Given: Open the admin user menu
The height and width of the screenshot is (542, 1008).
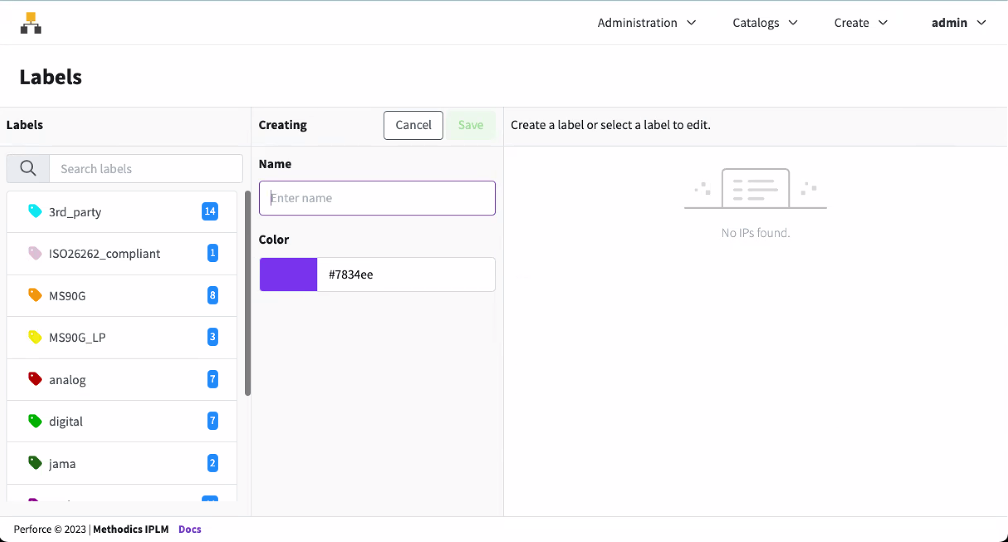Looking at the screenshot, I should 958,23.
